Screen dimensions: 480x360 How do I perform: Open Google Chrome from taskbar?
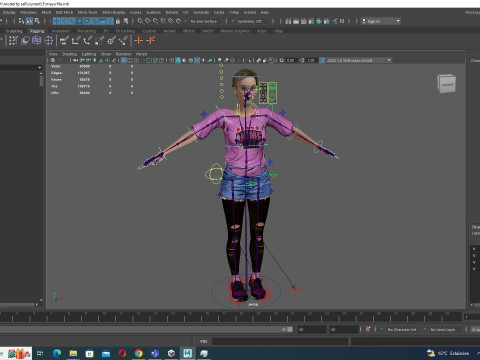(x=139, y=353)
